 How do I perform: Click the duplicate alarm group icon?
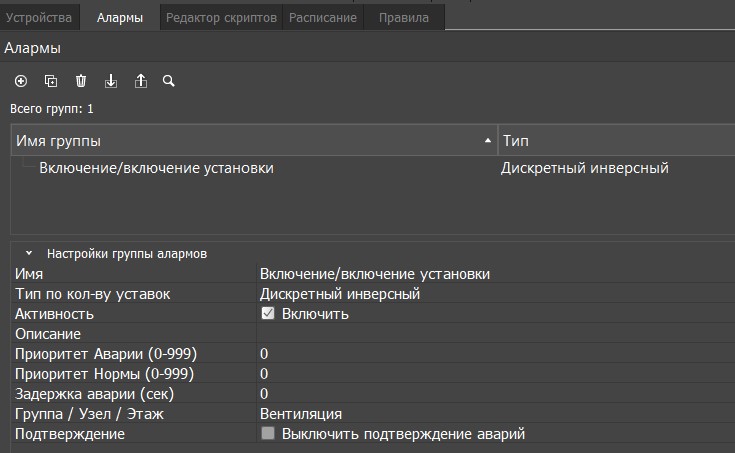point(51,81)
